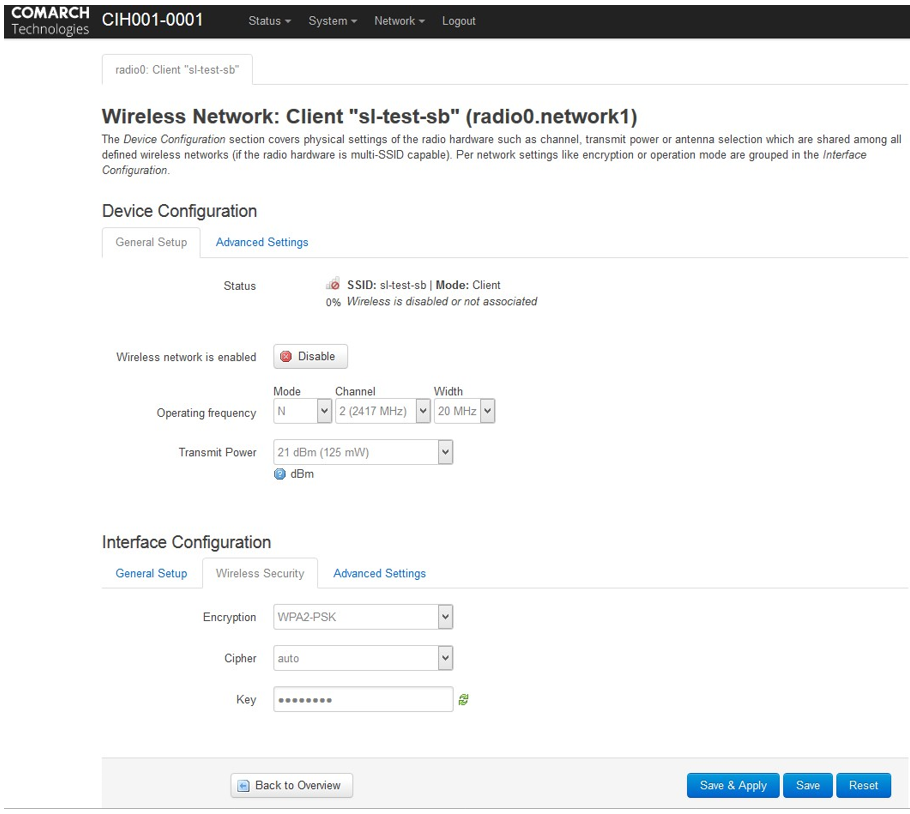Click the "Device Configuration" heading
Image resolution: width=910 pixels, height=814 pixels.
pyautogui.click(x=179, y=211)
